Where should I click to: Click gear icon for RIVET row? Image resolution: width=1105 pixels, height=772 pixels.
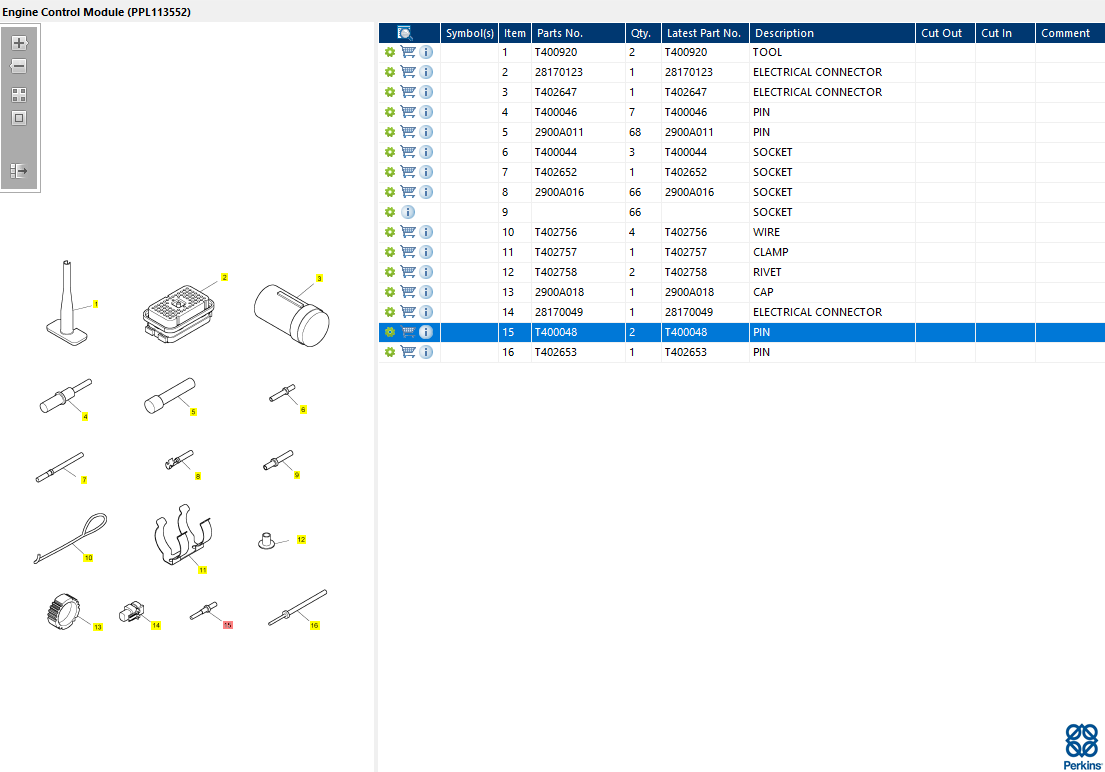point(390,272)
